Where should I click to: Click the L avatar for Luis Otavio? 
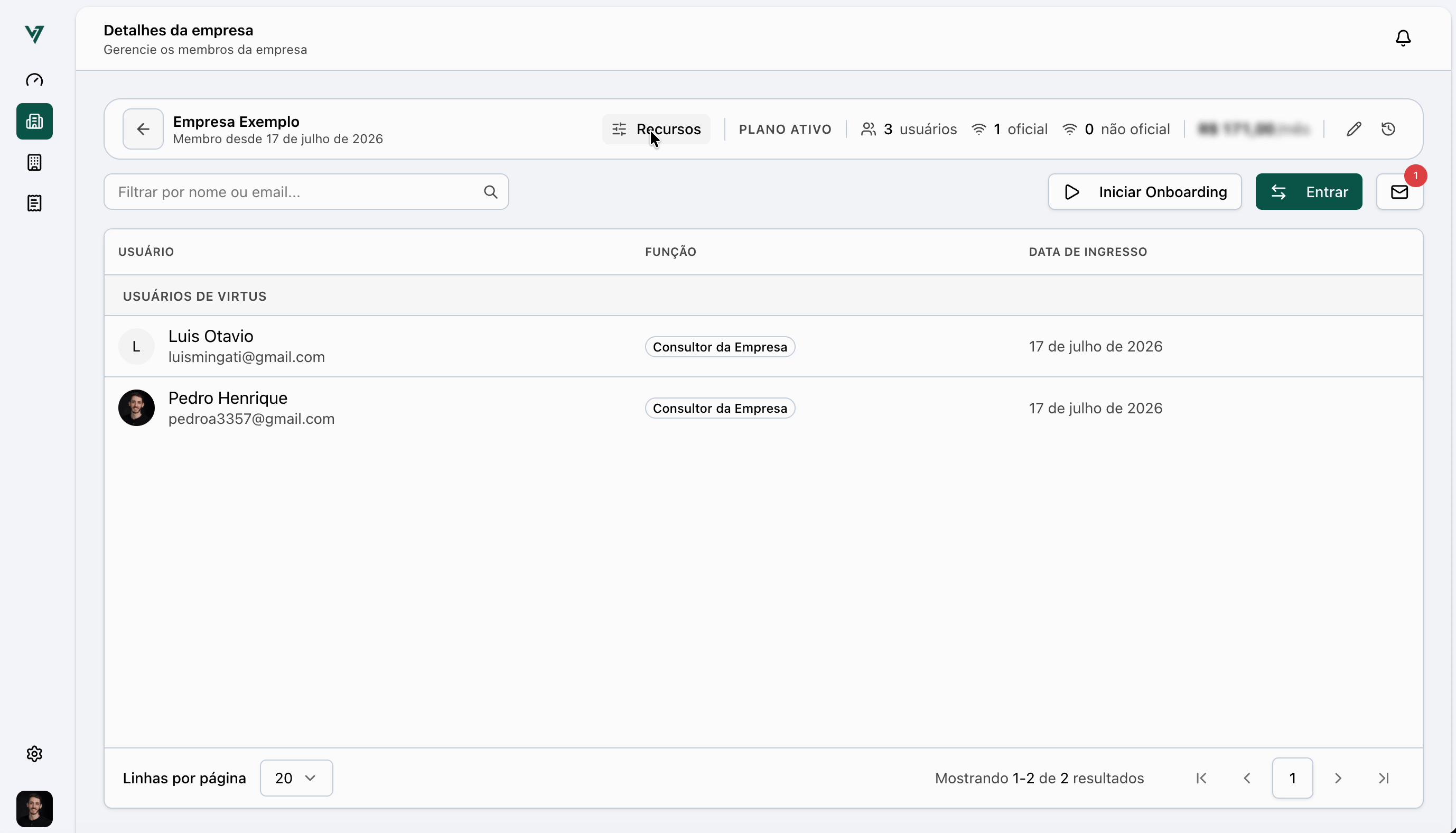(136, 346)
